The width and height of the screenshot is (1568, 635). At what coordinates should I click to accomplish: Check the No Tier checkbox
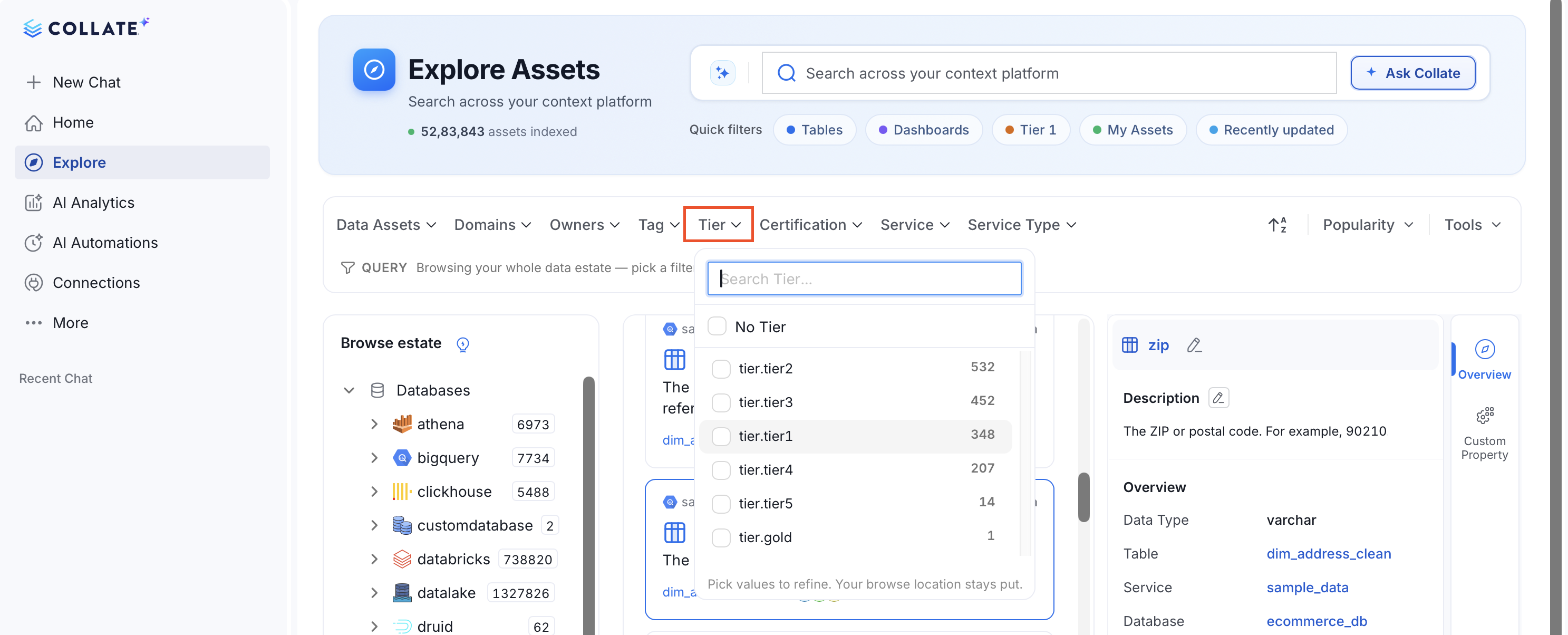click(717, 327)
